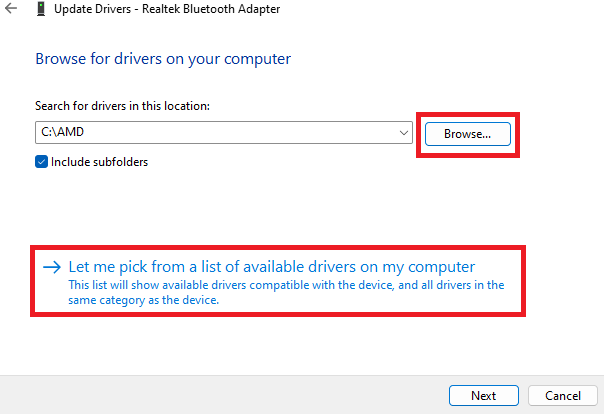Choose Let me pick from a list link
604x414 pixels.
pos(271,267)
